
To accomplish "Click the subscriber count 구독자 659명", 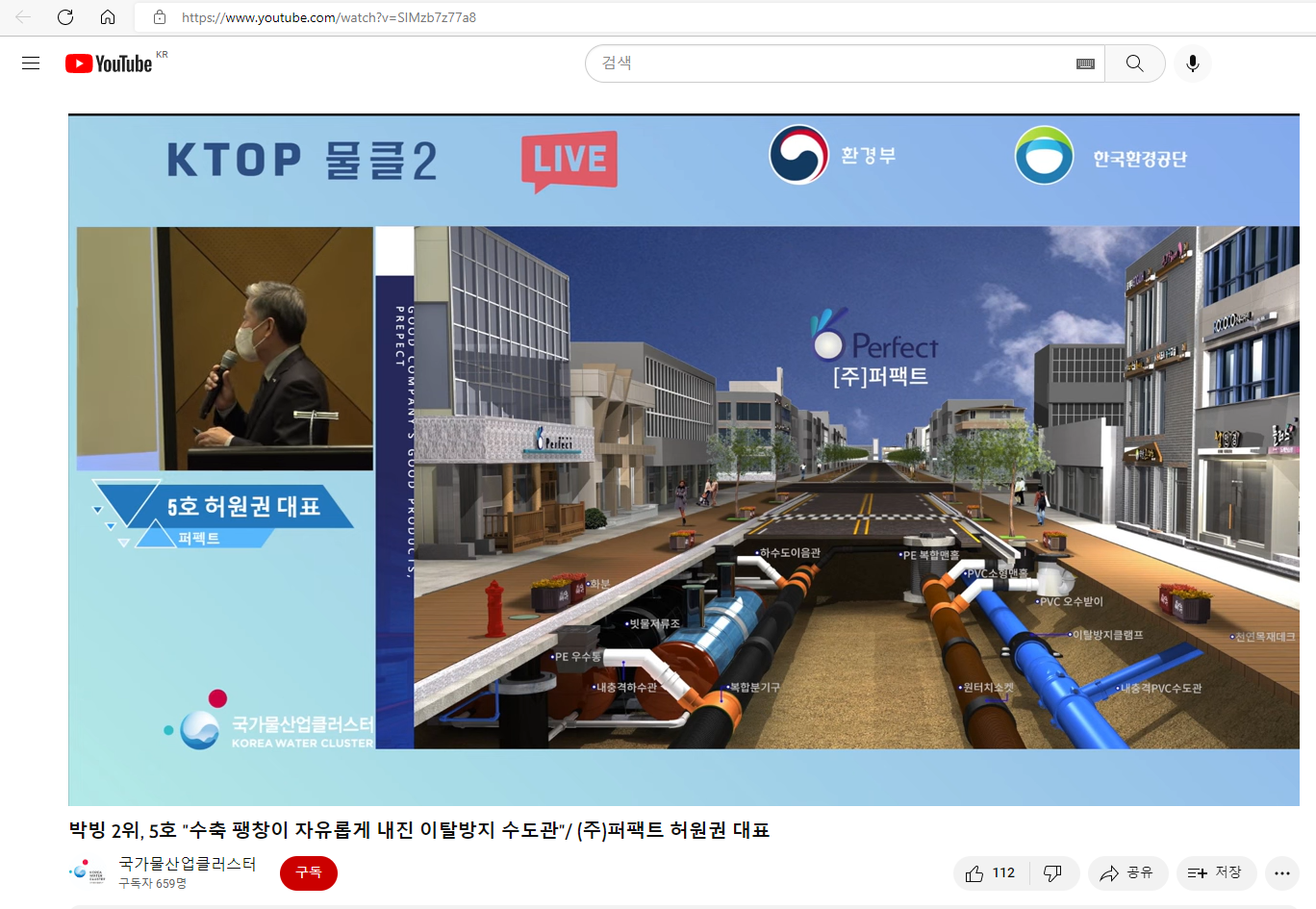I will coord(153,883).
